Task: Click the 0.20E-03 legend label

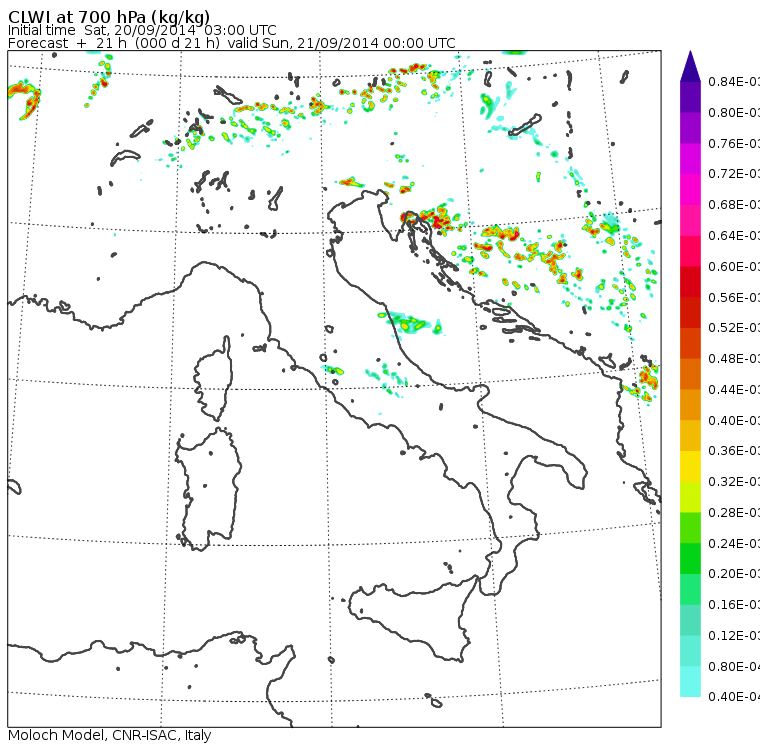Action: [x=734, y=574]
